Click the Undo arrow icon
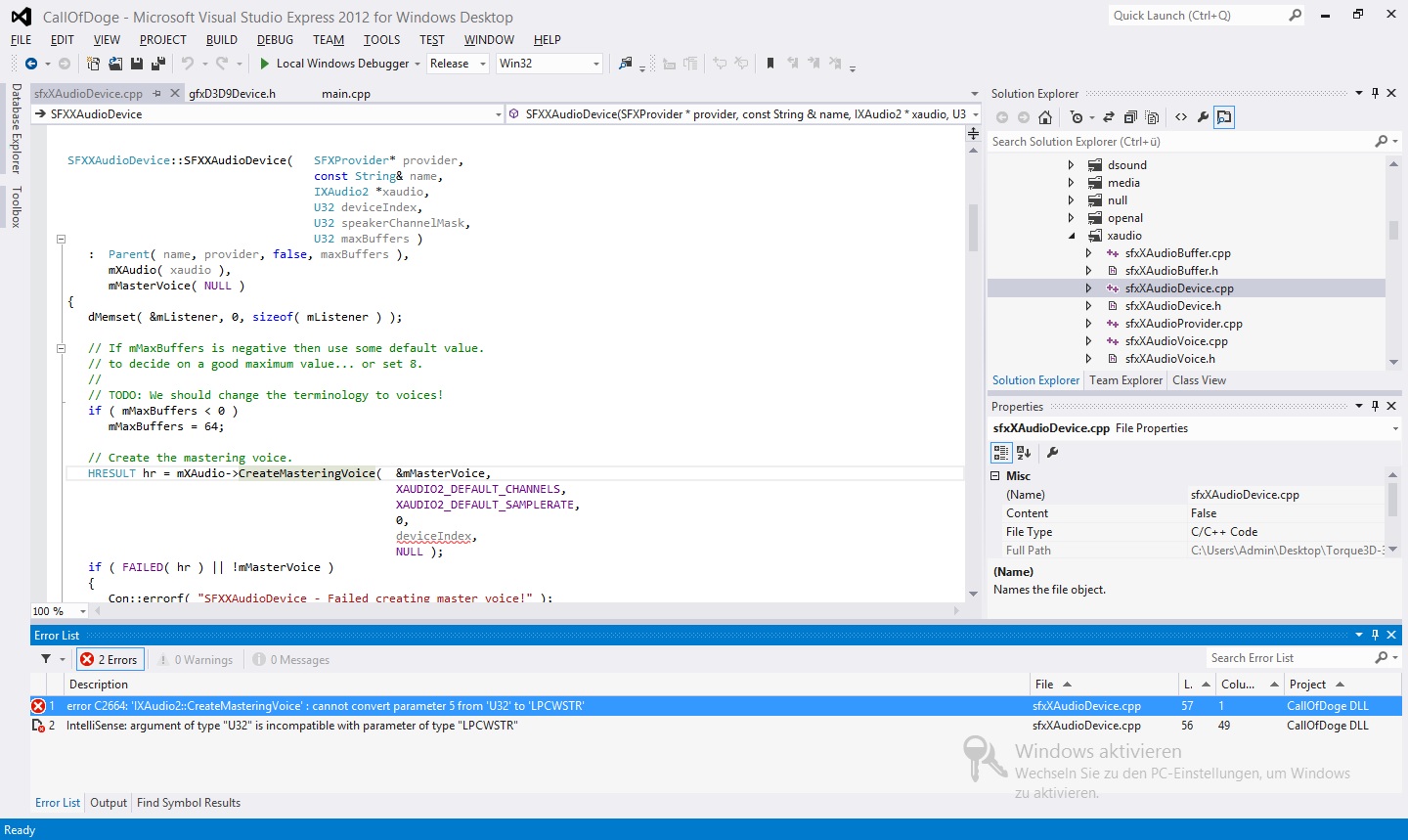Screen dimensions: 1408x840 point(187,64)
